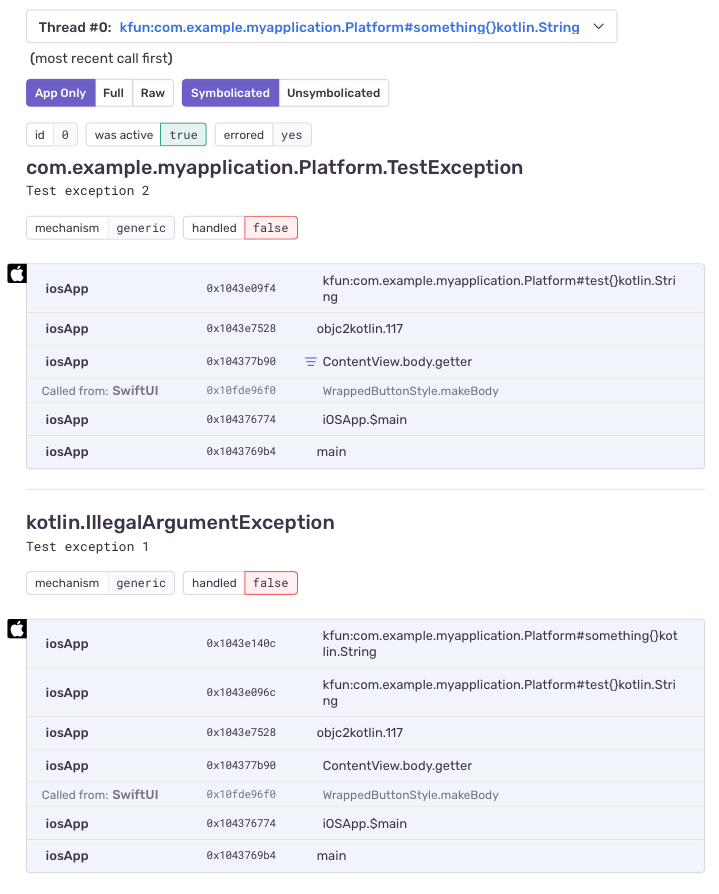719x894 pixels.
Task: Click the mechanism generic tag under IllegalArgumentException
Action: 100,583
